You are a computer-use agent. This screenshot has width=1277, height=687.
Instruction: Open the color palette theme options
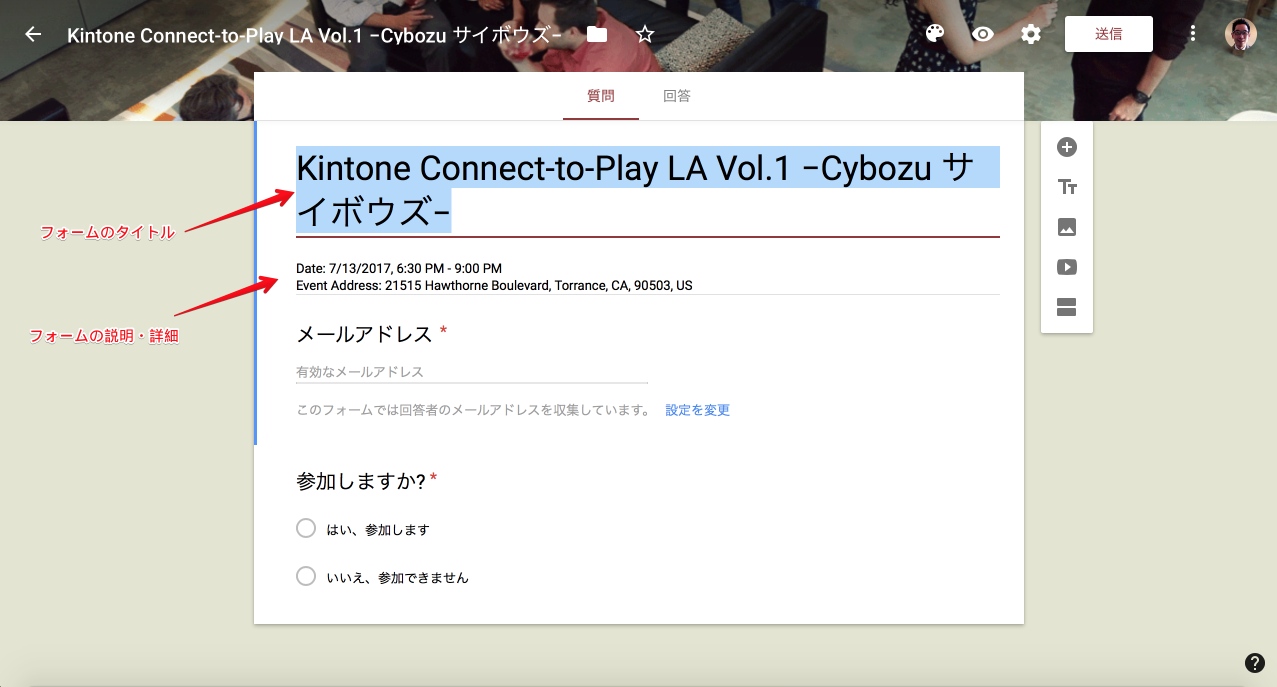pyautogui.click(x=935, y=34)
